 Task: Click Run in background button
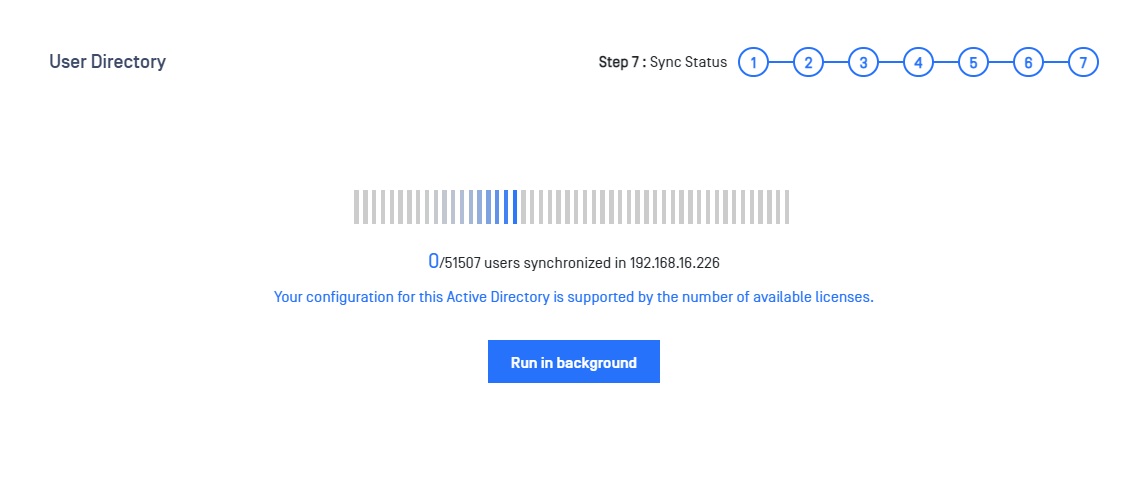click(x=574, y=361)
